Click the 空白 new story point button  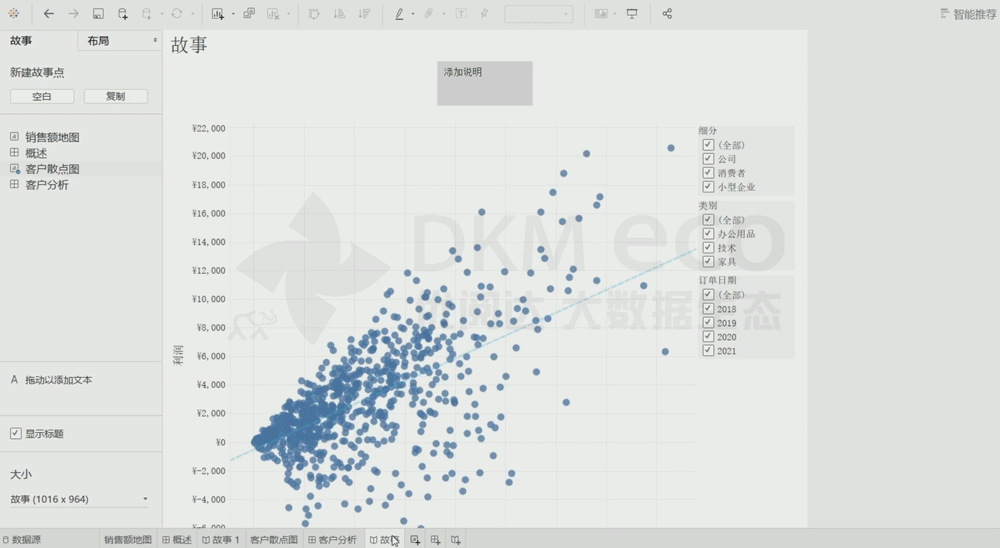point(42,97)
